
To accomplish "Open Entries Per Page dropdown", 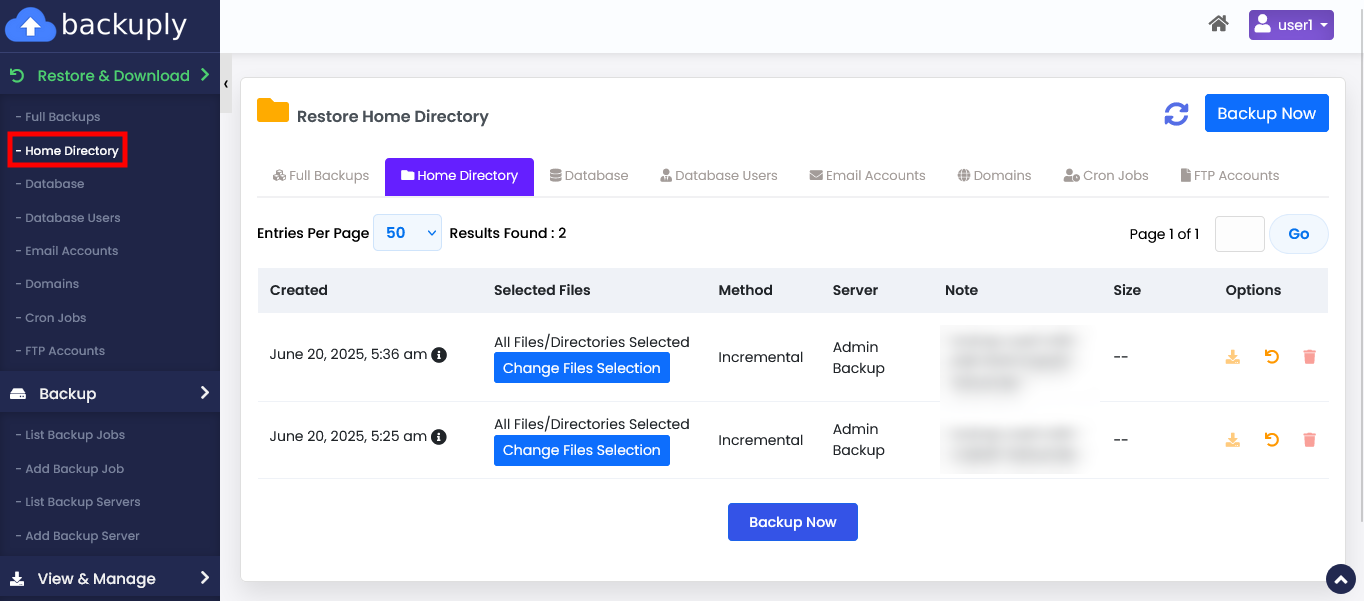I will point(407,233).
